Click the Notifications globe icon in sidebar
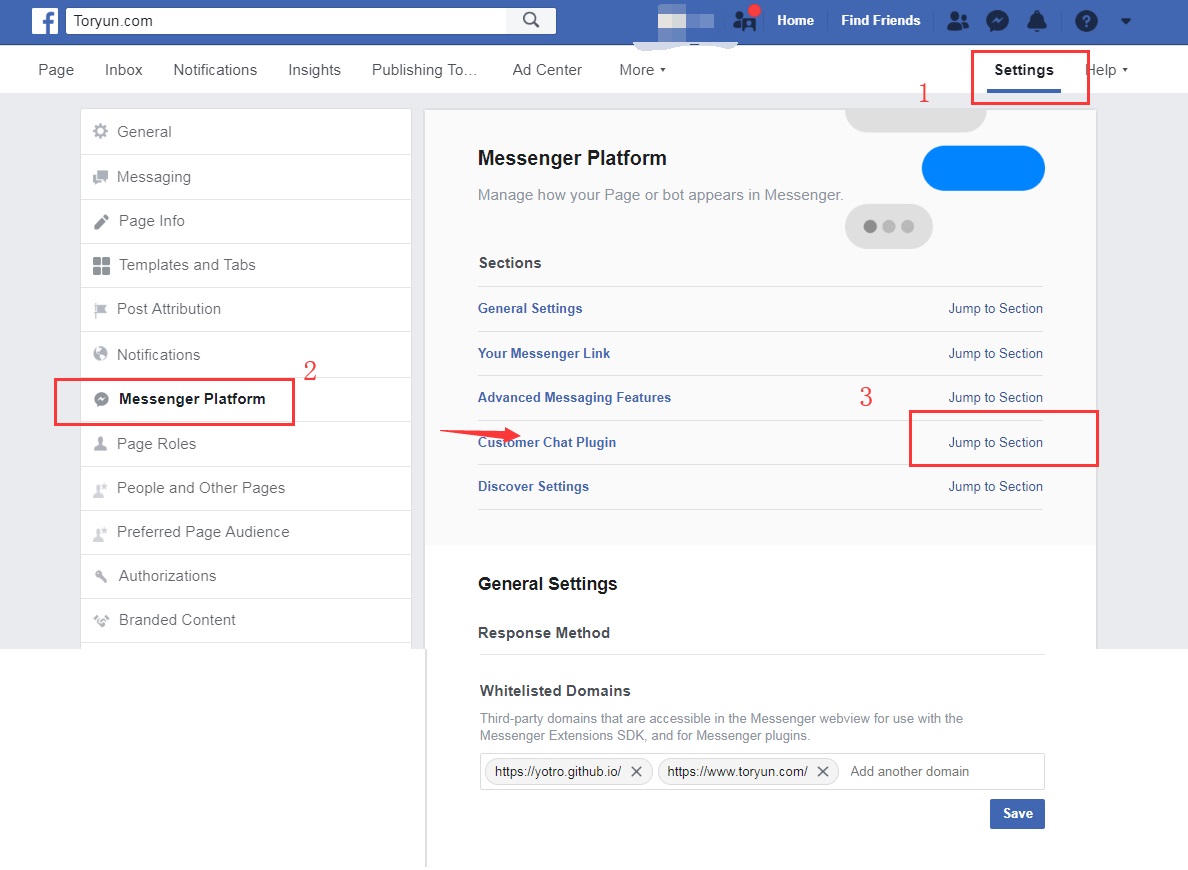The height and width of the screenshot is (870, 1188). coord(100,354)
